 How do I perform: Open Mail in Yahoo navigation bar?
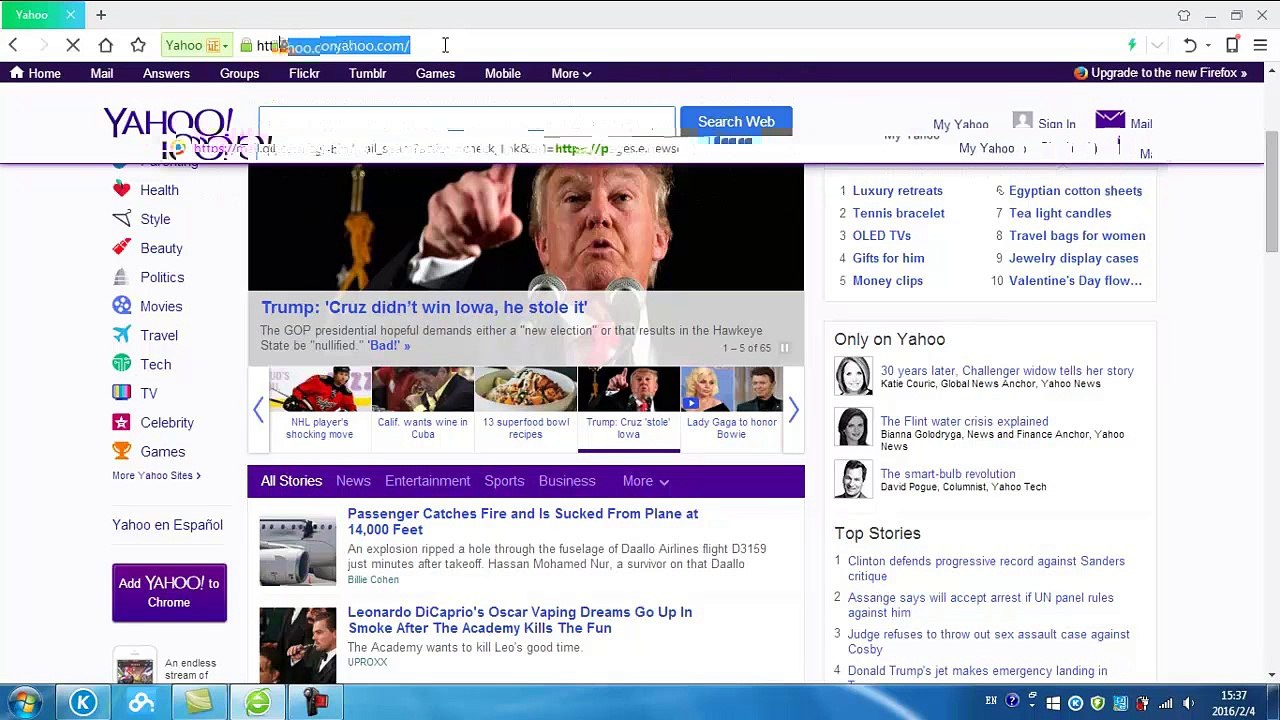click(x=102, y=73)
